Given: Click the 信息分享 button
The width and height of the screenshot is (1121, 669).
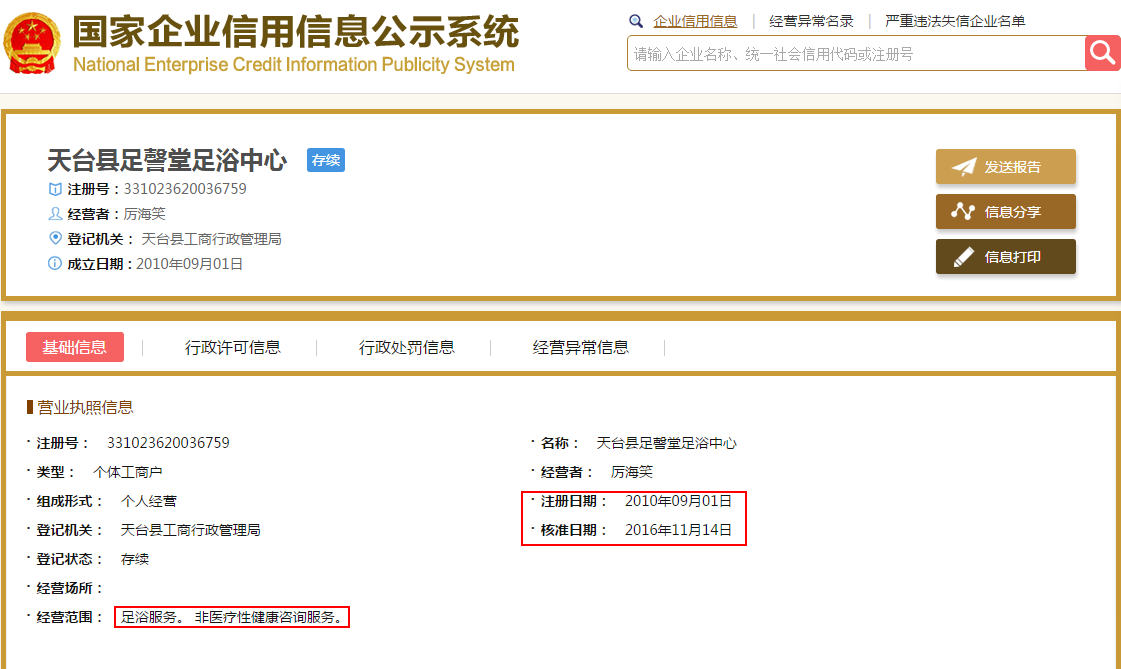Looking at the screenshot, I should click(1006, 212).
